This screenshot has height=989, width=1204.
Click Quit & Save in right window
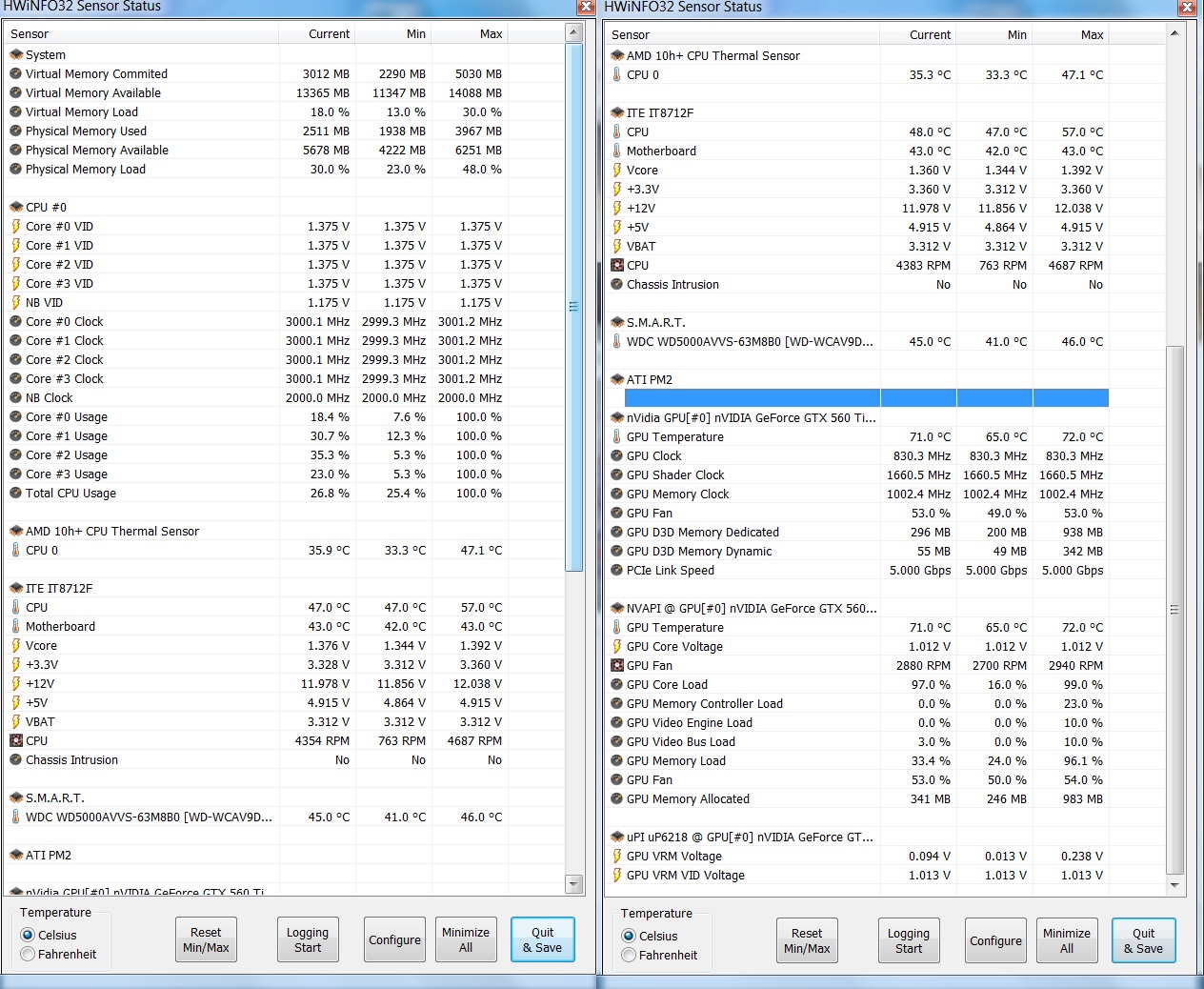1144,941
